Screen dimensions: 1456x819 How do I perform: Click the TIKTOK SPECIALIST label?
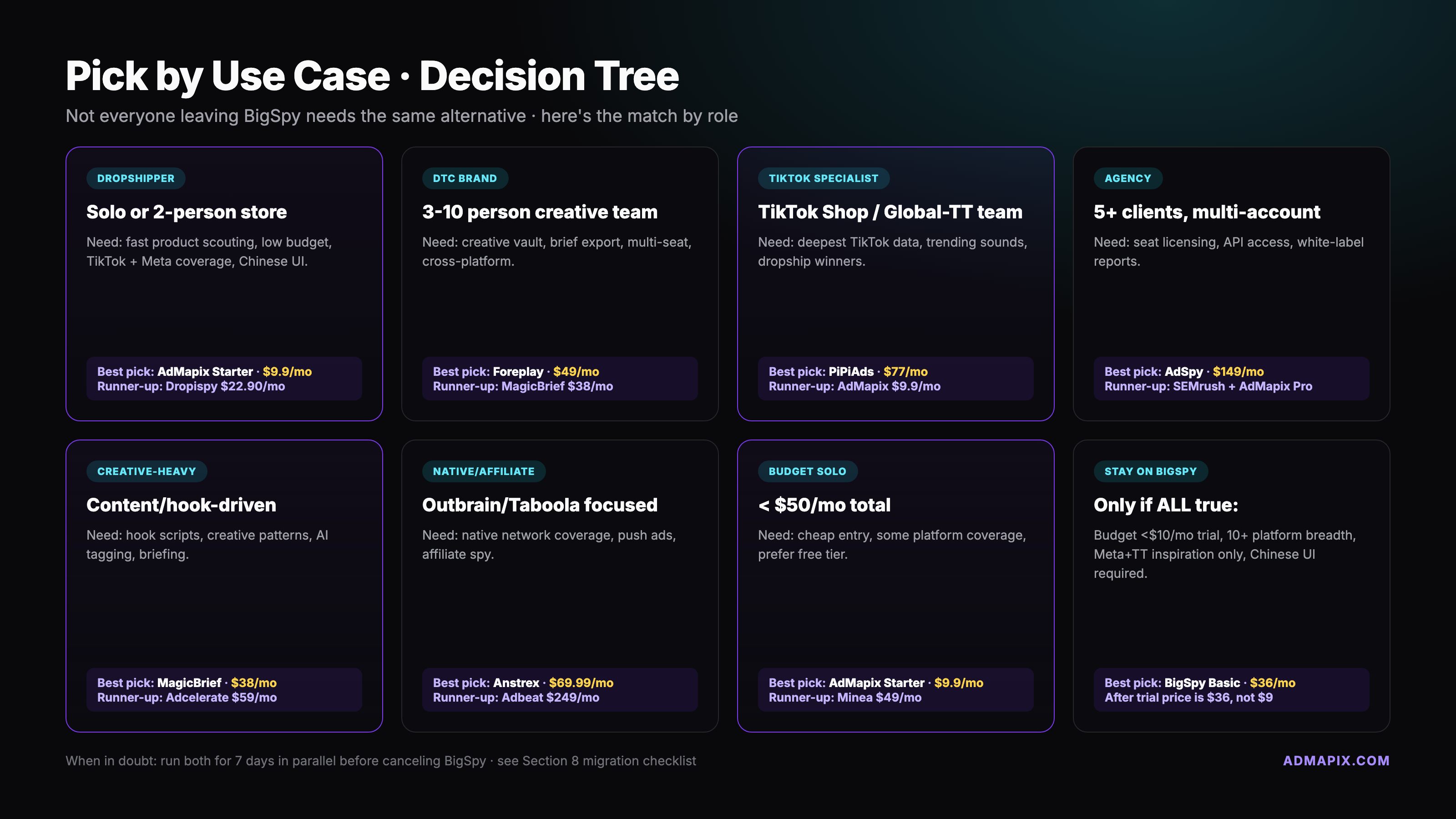click(x=823, y=179)
